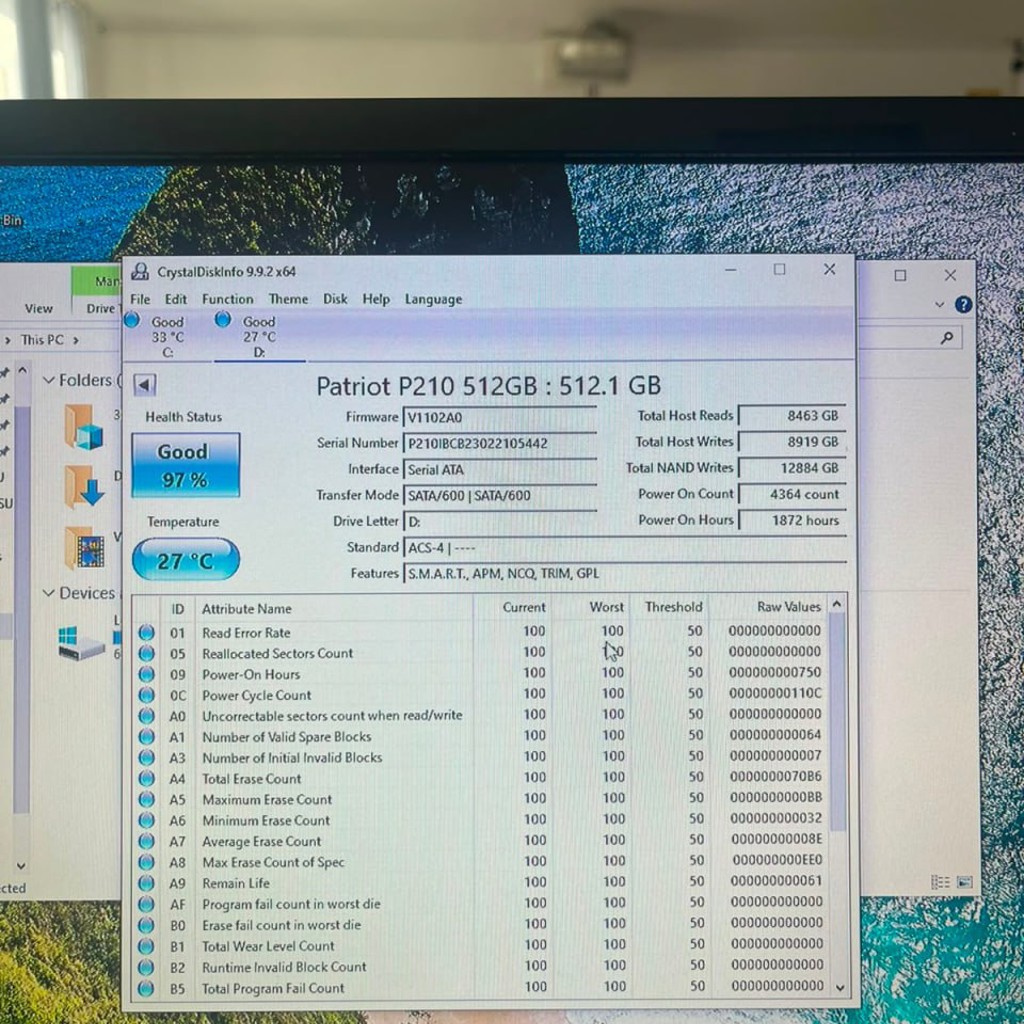Click the status icon for Max Erase Count of Spec
This screenshot has width=1024, height=1024.
pyautogui.click(x=146, y=862)
